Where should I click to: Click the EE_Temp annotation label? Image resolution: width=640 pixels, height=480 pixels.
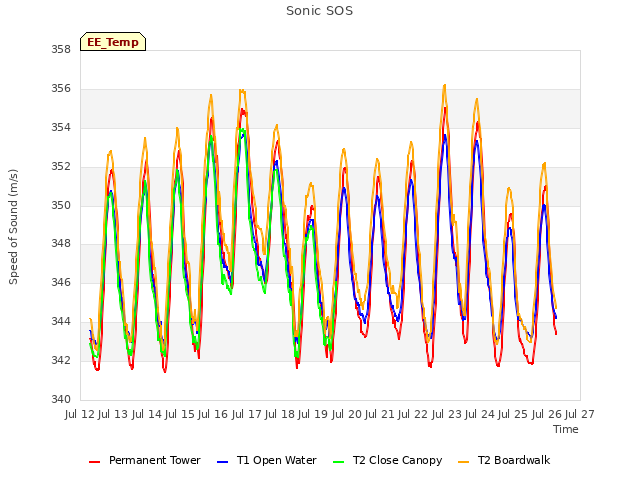(113, 42)
